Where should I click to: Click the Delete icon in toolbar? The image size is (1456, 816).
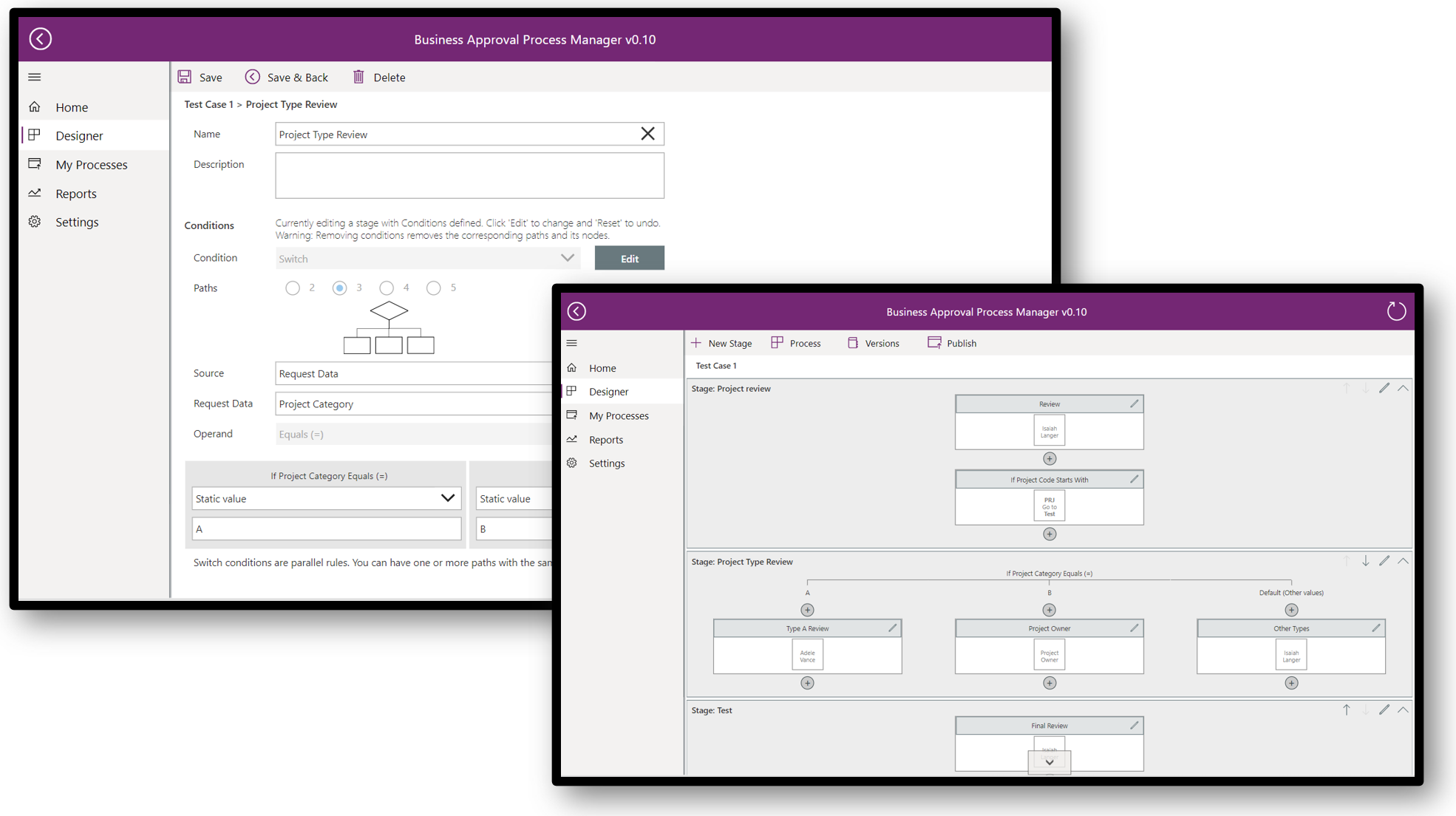coord(358,77)
